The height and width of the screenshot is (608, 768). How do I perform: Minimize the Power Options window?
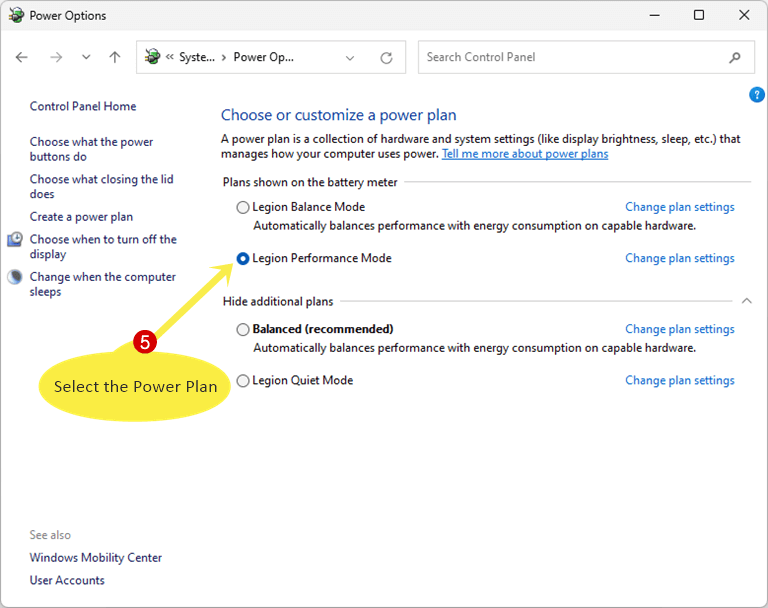(654, 15)
